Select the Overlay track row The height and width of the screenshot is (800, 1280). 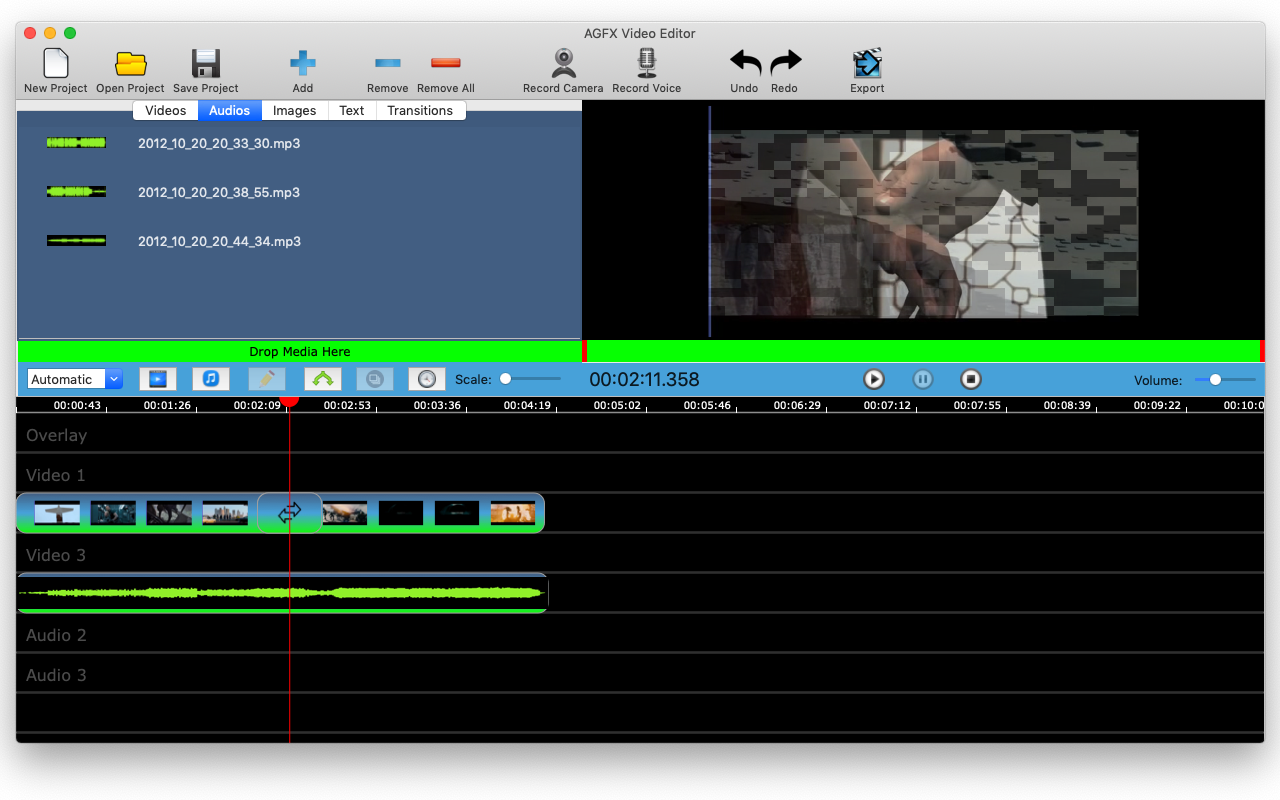(640, 434)
